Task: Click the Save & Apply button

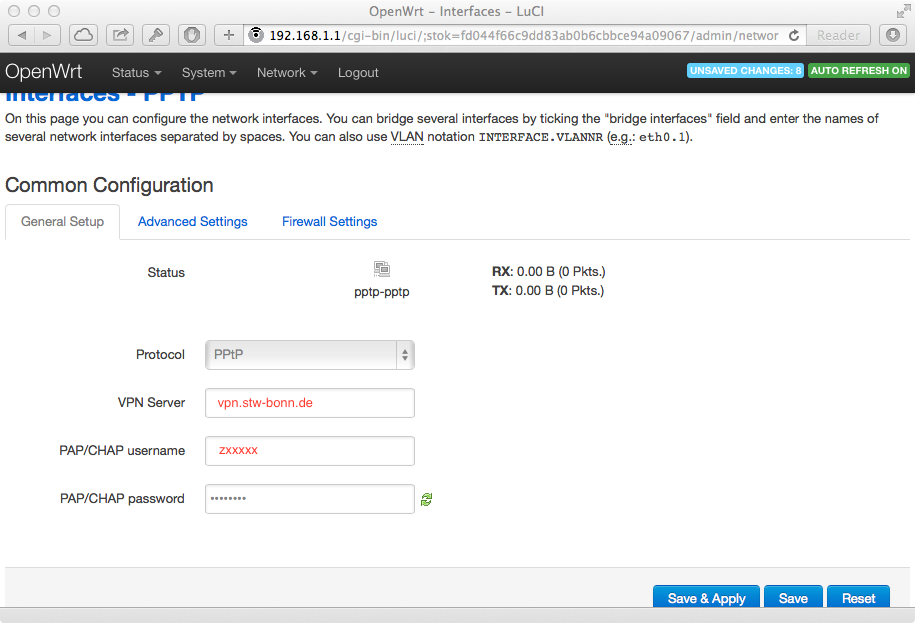Action: [x=706, y=597]
